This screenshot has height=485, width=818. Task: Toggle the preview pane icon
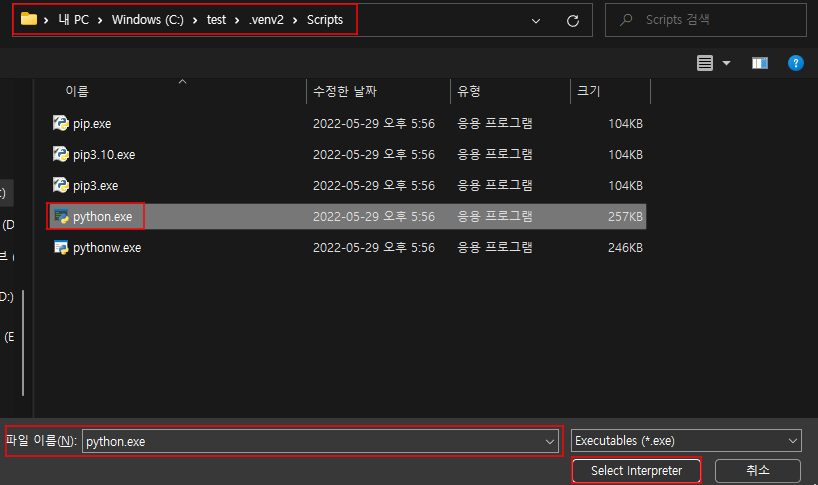[x=760, y=63]
